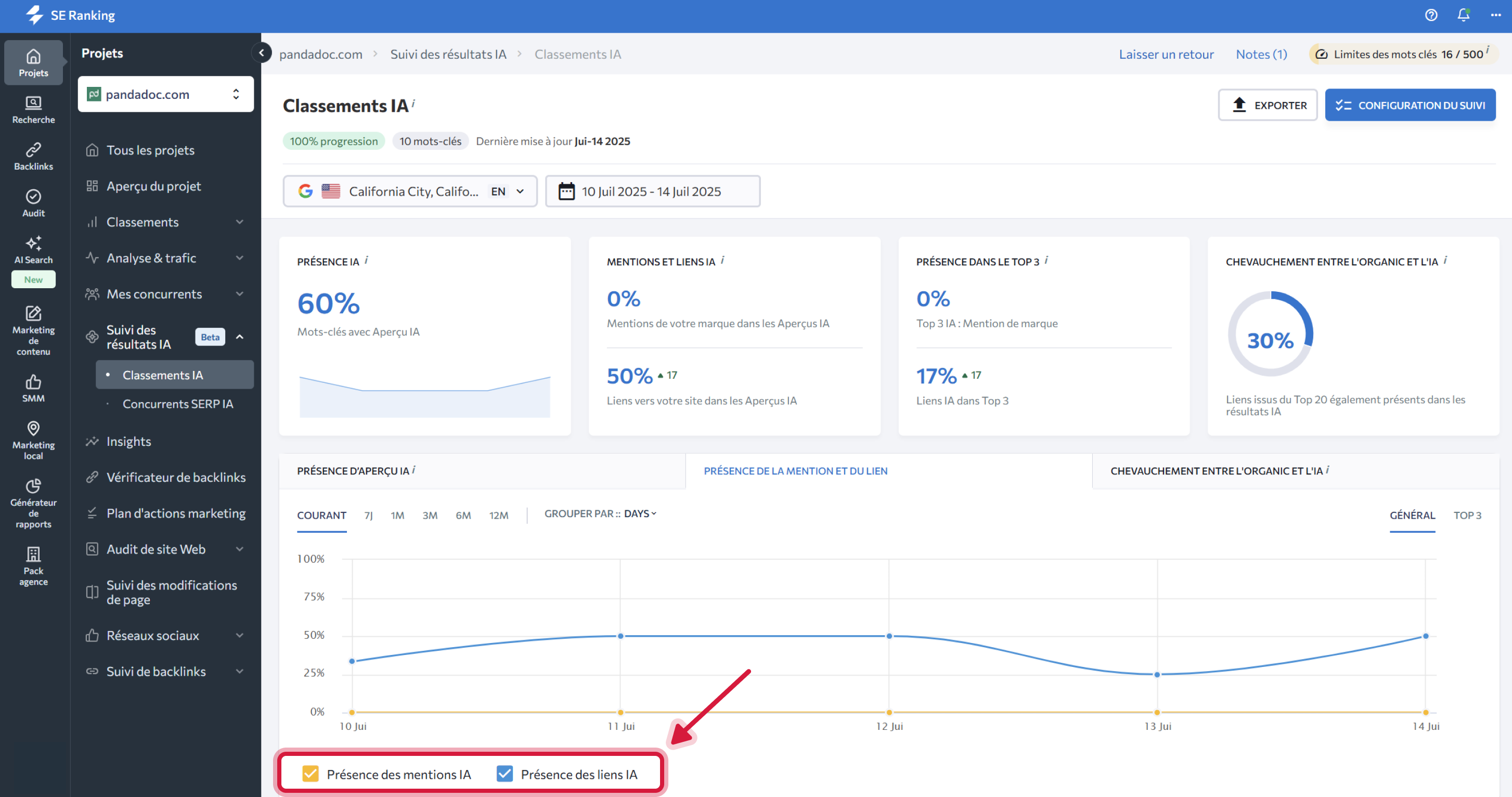Click Suivi des résultats IA breadcrumb

[x=448, y=54]
